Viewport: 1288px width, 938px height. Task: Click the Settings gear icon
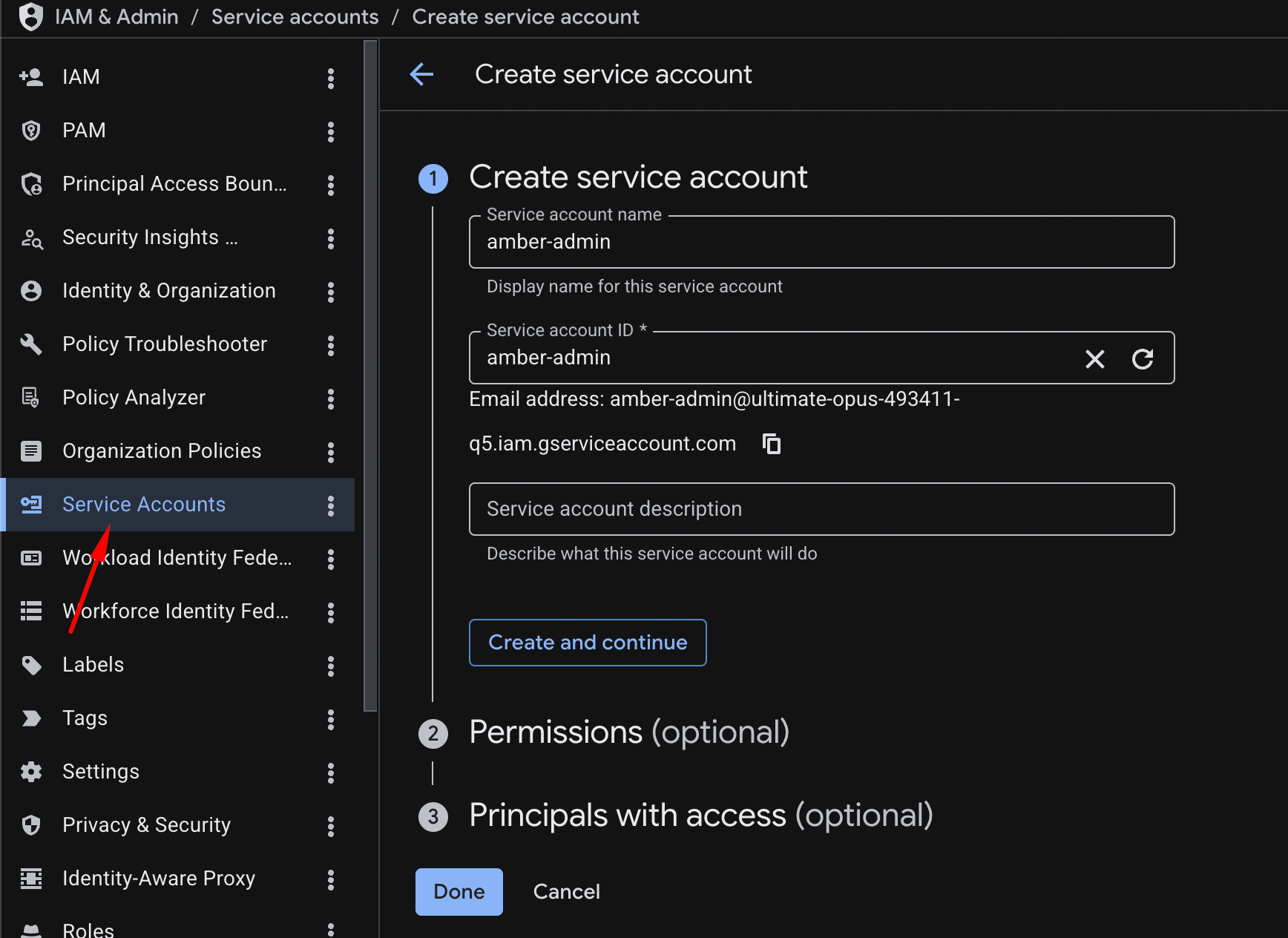[31, 772]
